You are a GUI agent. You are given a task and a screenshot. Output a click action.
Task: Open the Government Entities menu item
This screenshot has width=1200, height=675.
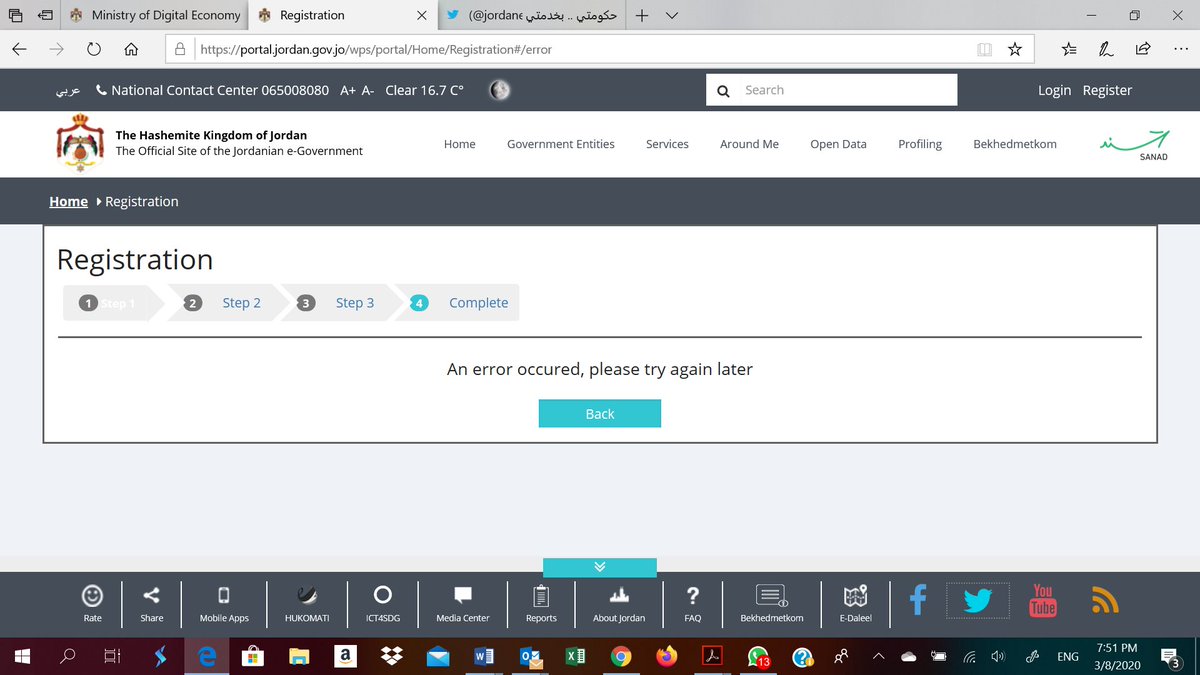(561, 144)
